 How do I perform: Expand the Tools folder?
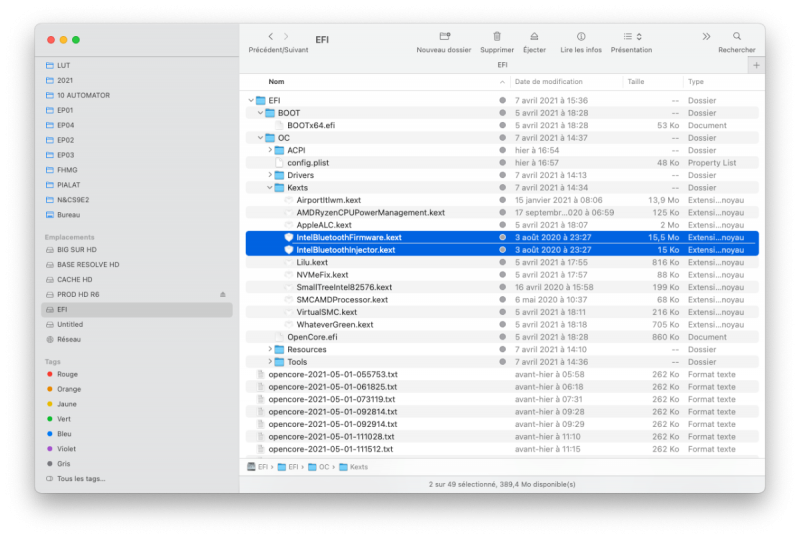click(x=270, y=362)
